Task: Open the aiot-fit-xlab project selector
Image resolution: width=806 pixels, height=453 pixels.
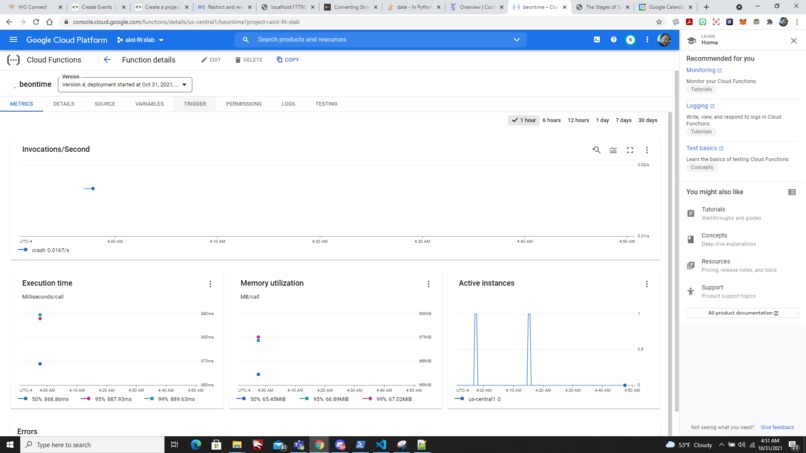Action: tap(140, 40)
